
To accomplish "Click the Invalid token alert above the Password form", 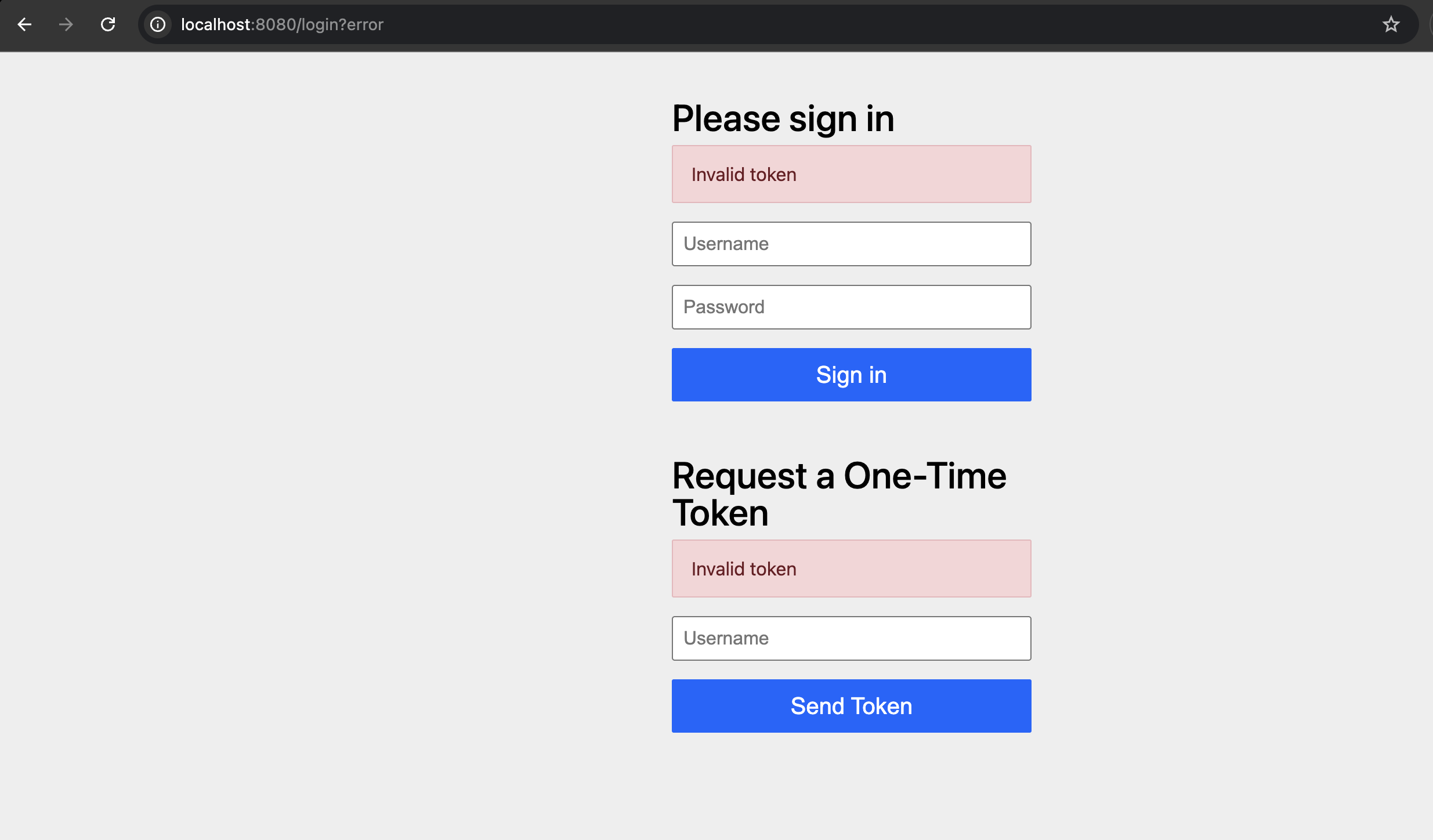I will click(851, 174).
